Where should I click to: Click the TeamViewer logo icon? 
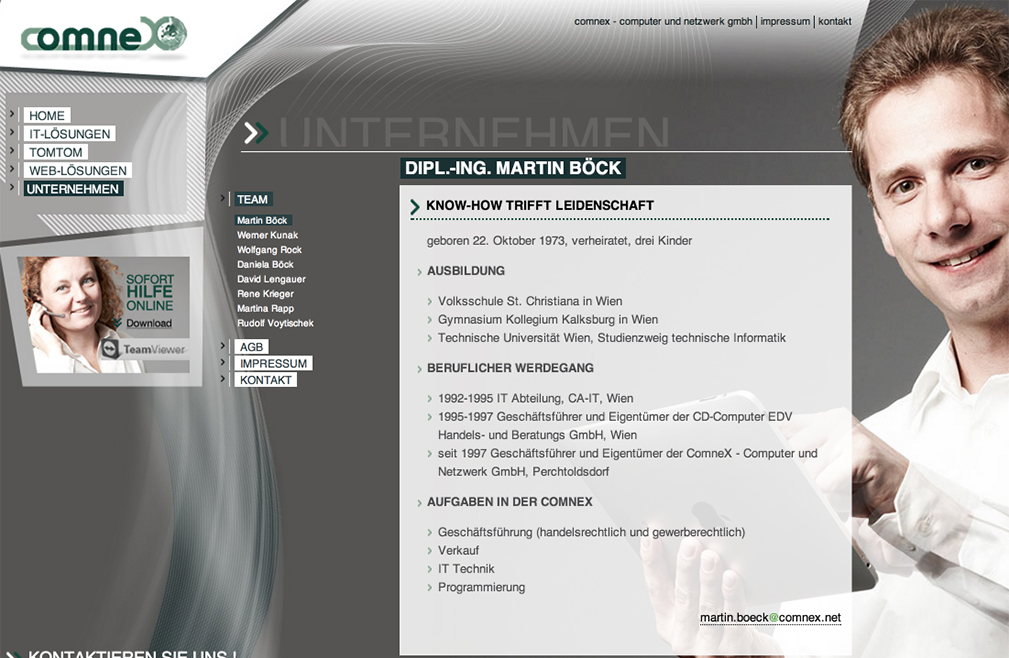click(x=110, y=349)
